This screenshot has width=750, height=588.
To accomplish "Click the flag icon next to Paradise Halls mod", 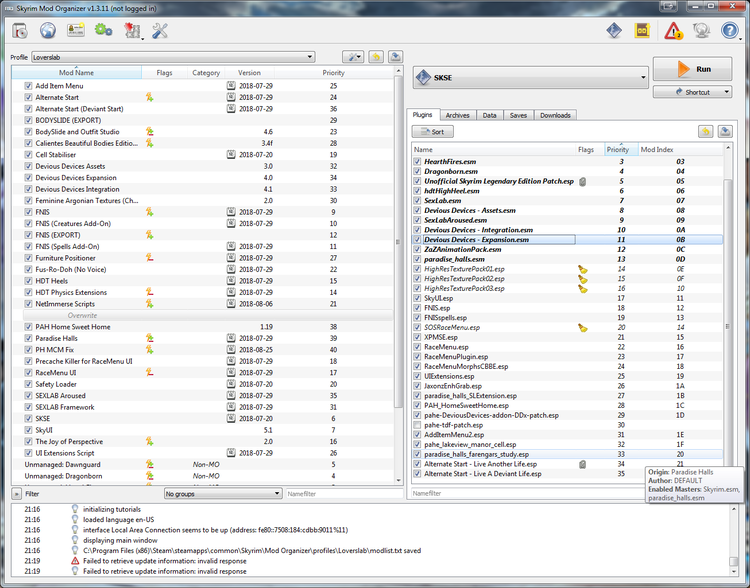I will pyautogui.click(x=150, y=338).
